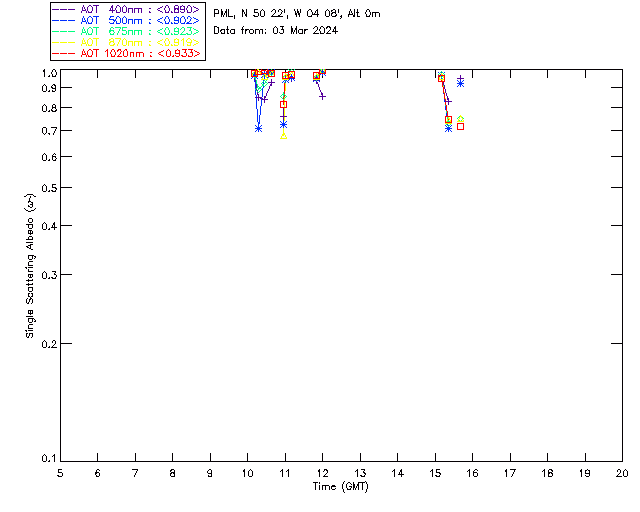Click the x-axis tick label 17
Image resolution: width=640 pixels, height=512 pixels.
[x=510, y=473]
